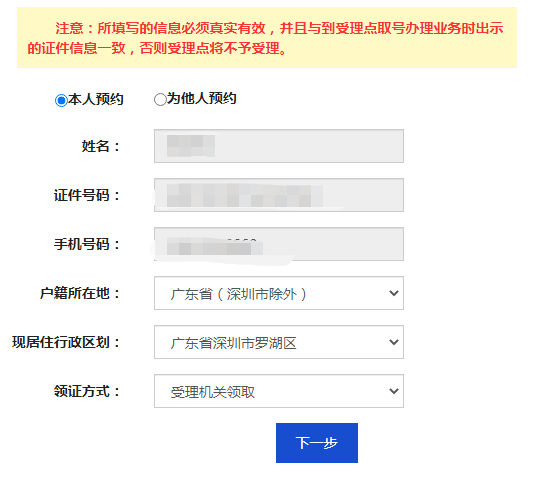This screenshot has height=479, width=538.
Task: Click the 姓名： field label
Action: (101, 146)
